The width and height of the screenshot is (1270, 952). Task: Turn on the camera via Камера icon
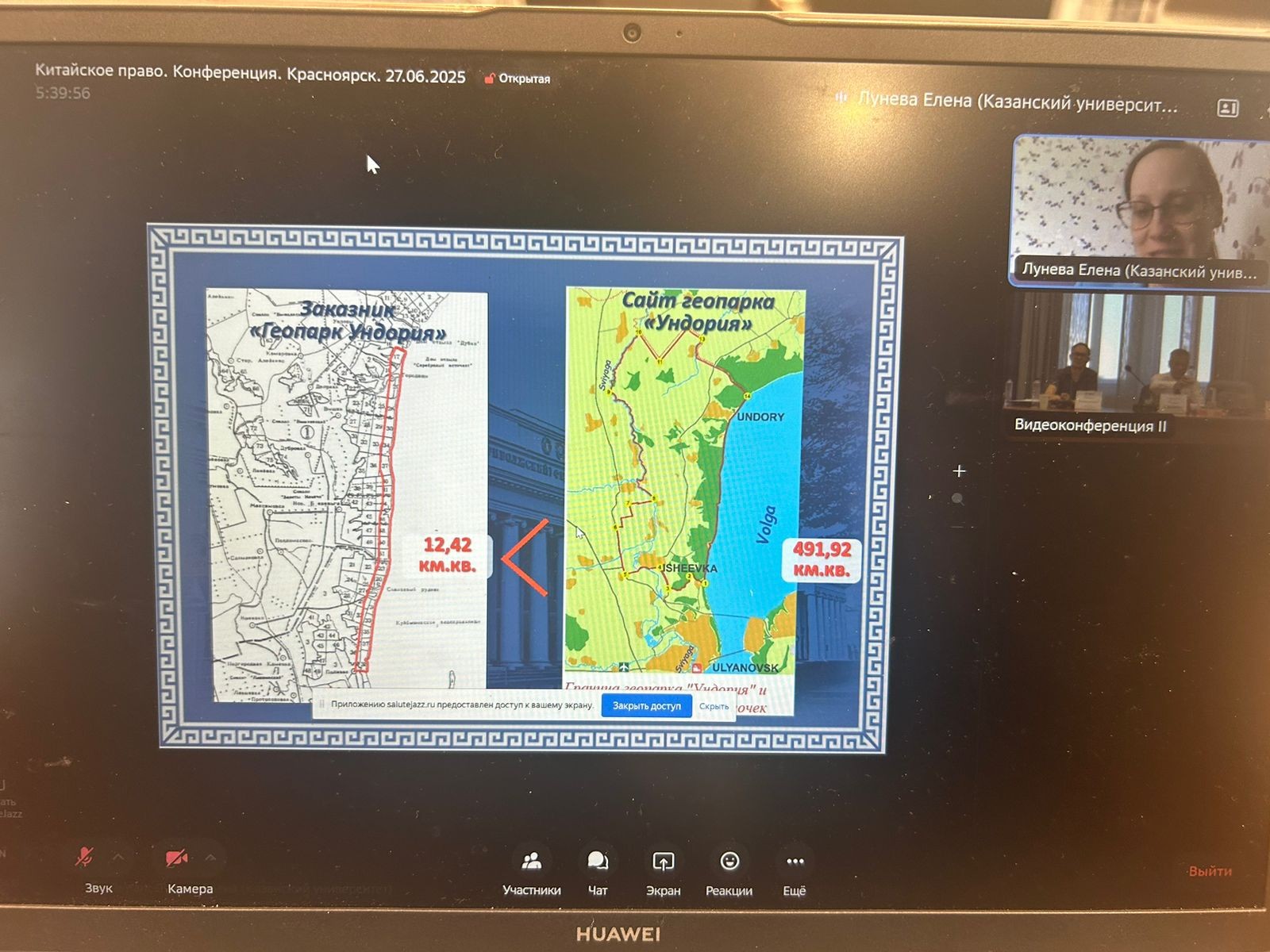point(176,858)
